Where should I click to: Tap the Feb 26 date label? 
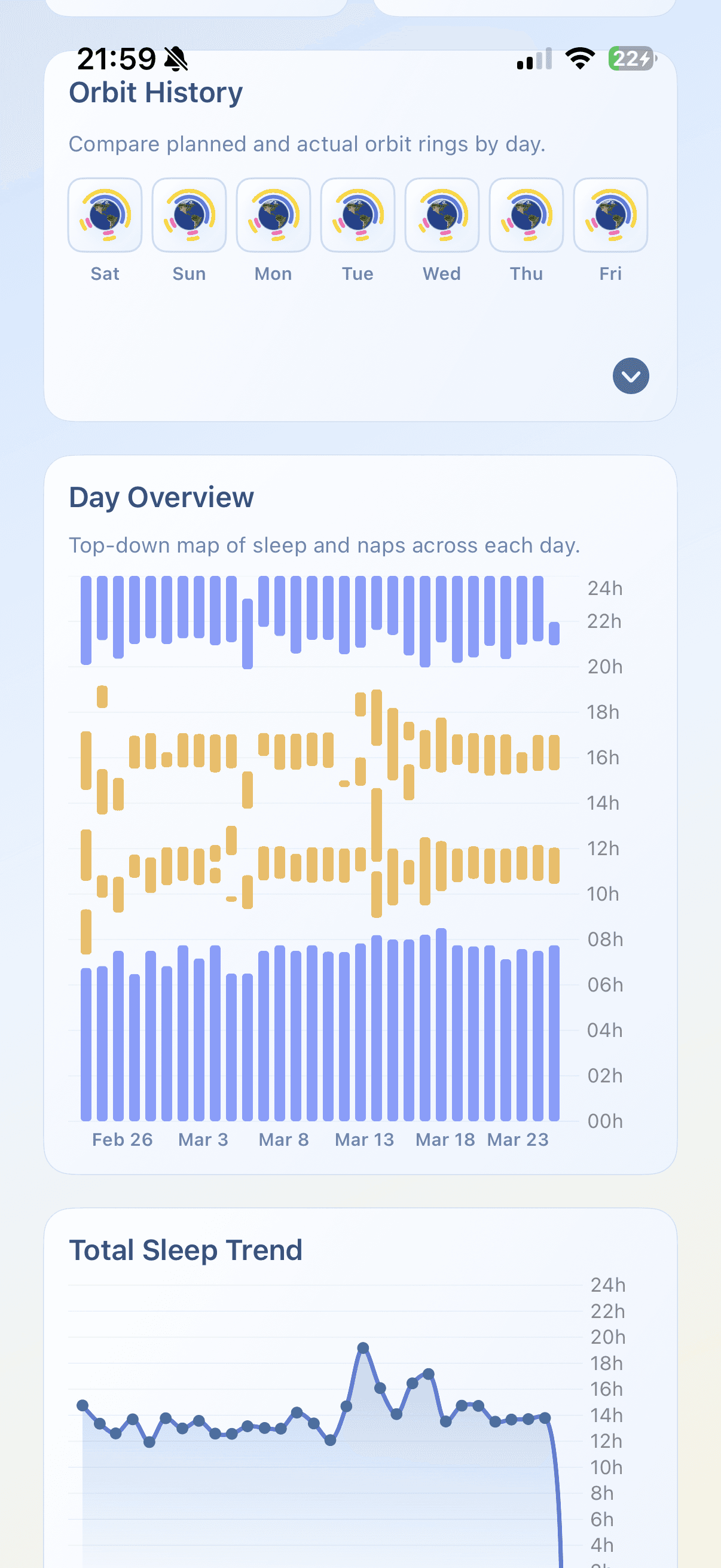point(123,1139)
